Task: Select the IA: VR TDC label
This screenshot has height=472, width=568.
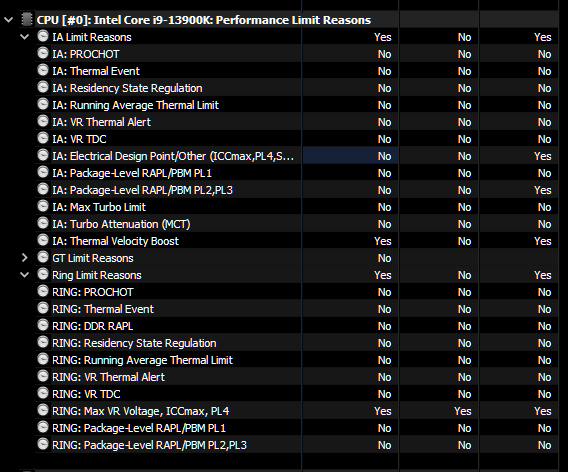Action: (x=79, y=139)
